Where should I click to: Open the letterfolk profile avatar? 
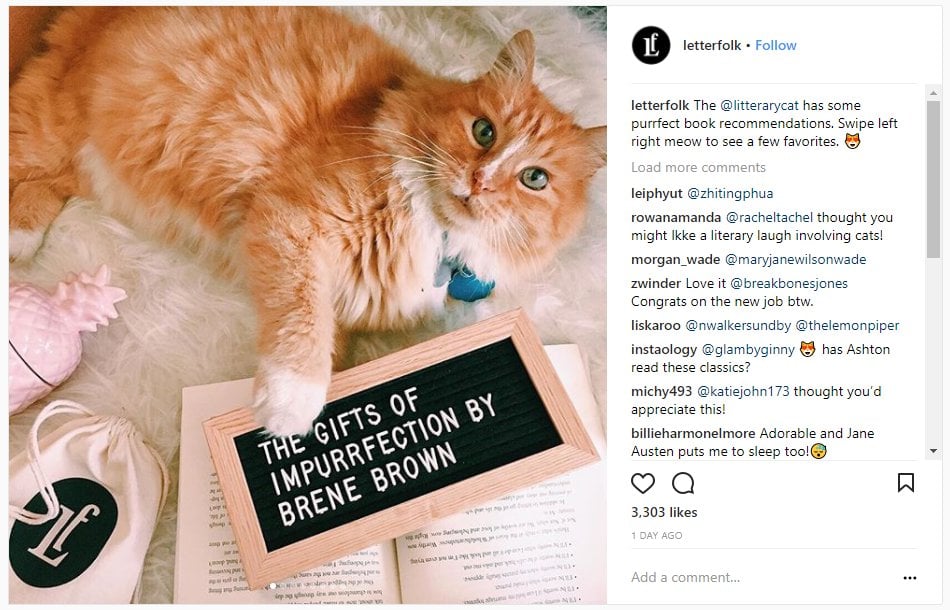click(x=651, y=45)
